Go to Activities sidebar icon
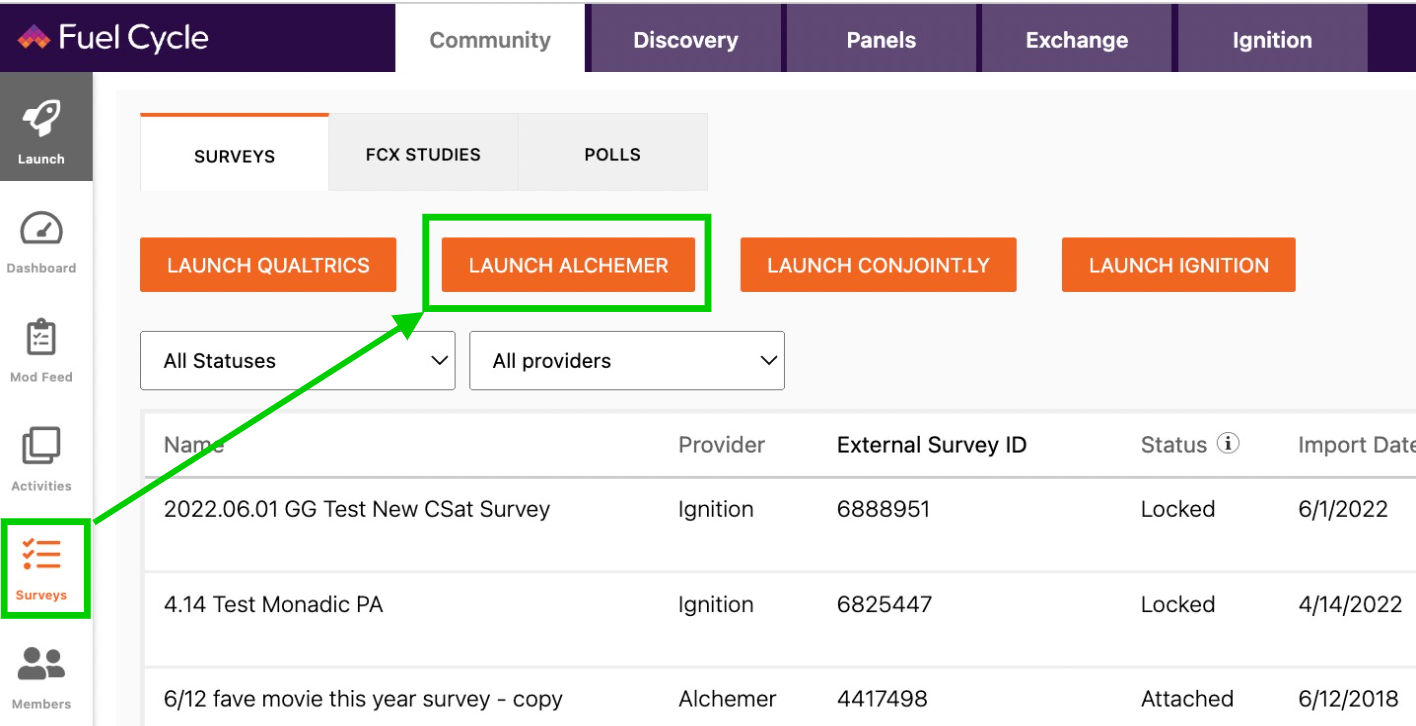 [41, 446]
